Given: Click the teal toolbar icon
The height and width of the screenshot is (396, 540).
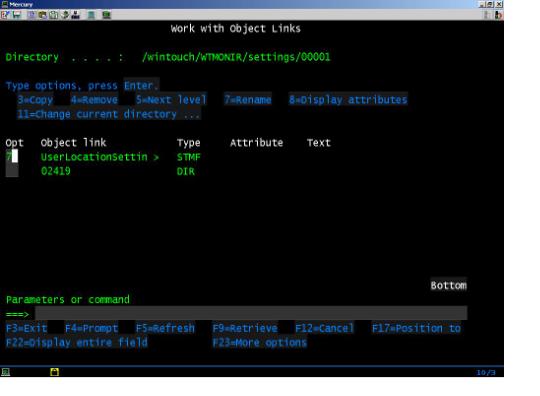Looking at the screenshot, I should point(91,15).
